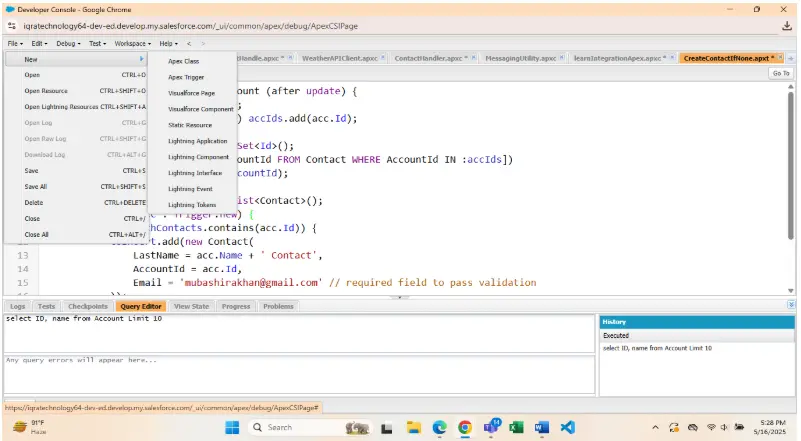Create new Lightning Interface
The height and width of the screenshot is (441, 801).
pos(193,173)
